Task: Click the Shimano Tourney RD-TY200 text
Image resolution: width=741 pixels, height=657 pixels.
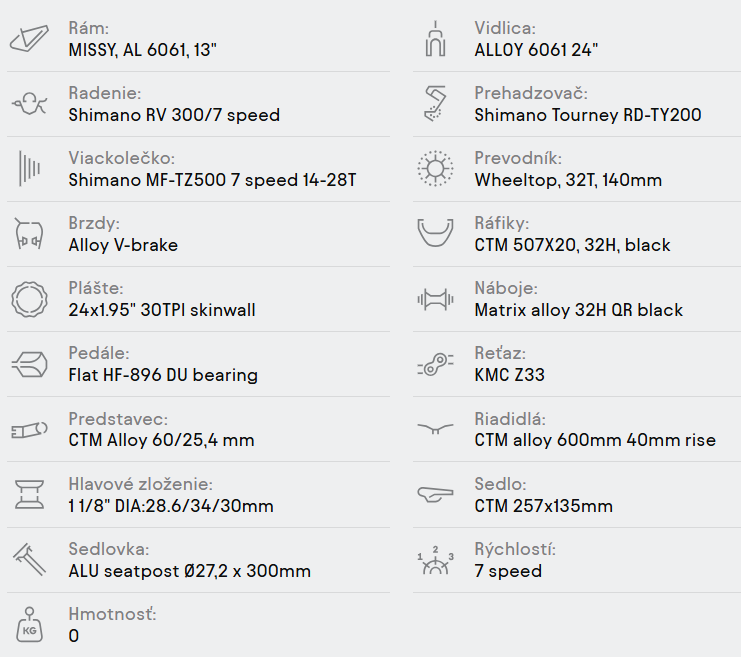Action: pos(587,115)
